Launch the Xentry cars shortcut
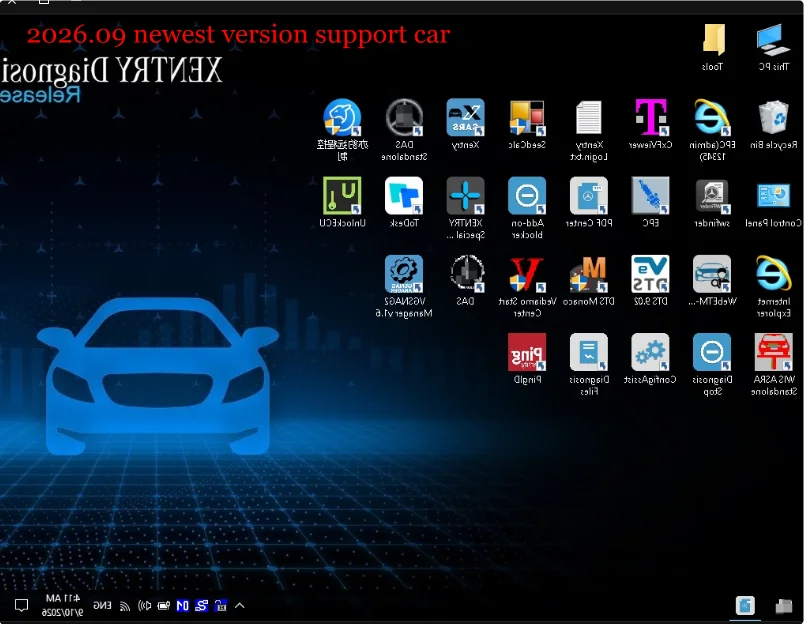This screenshot has width=804, height=624. click(x=466, y=125)
